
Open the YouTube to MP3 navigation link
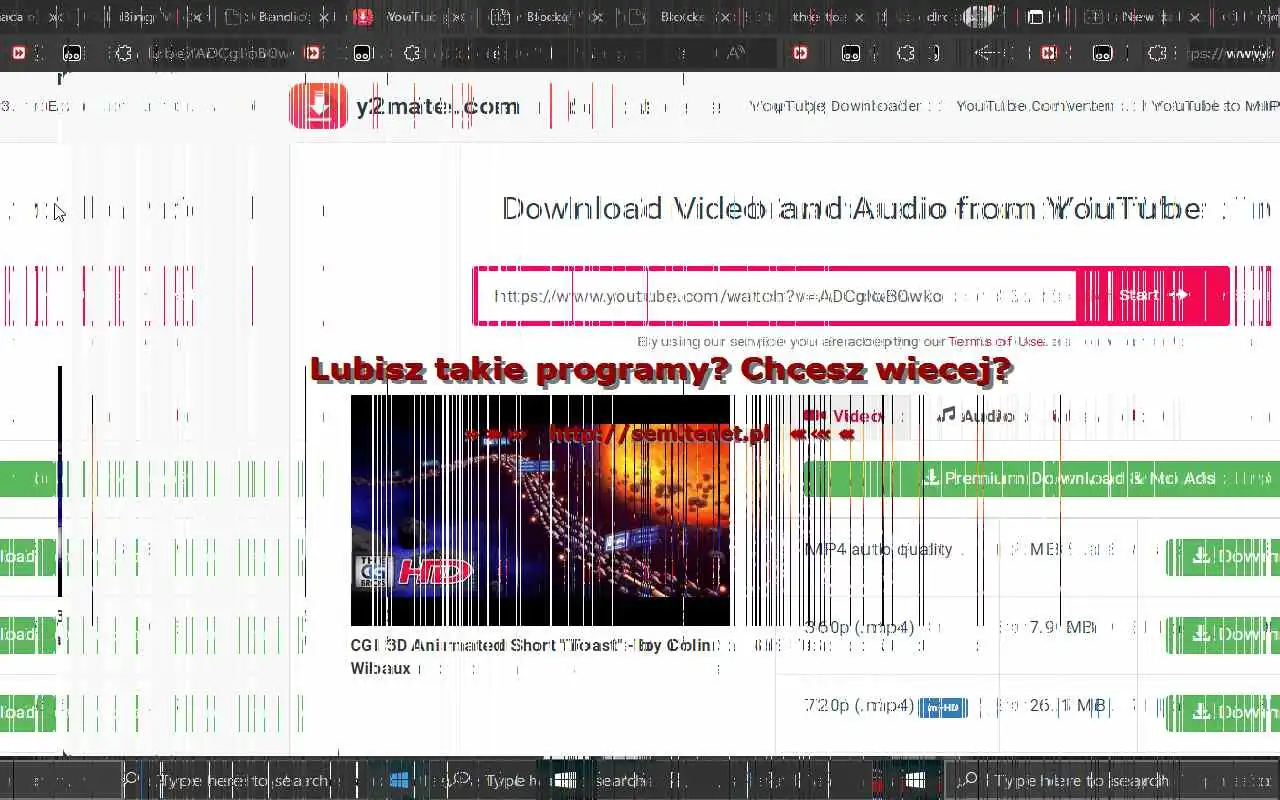click(1215, 106)
